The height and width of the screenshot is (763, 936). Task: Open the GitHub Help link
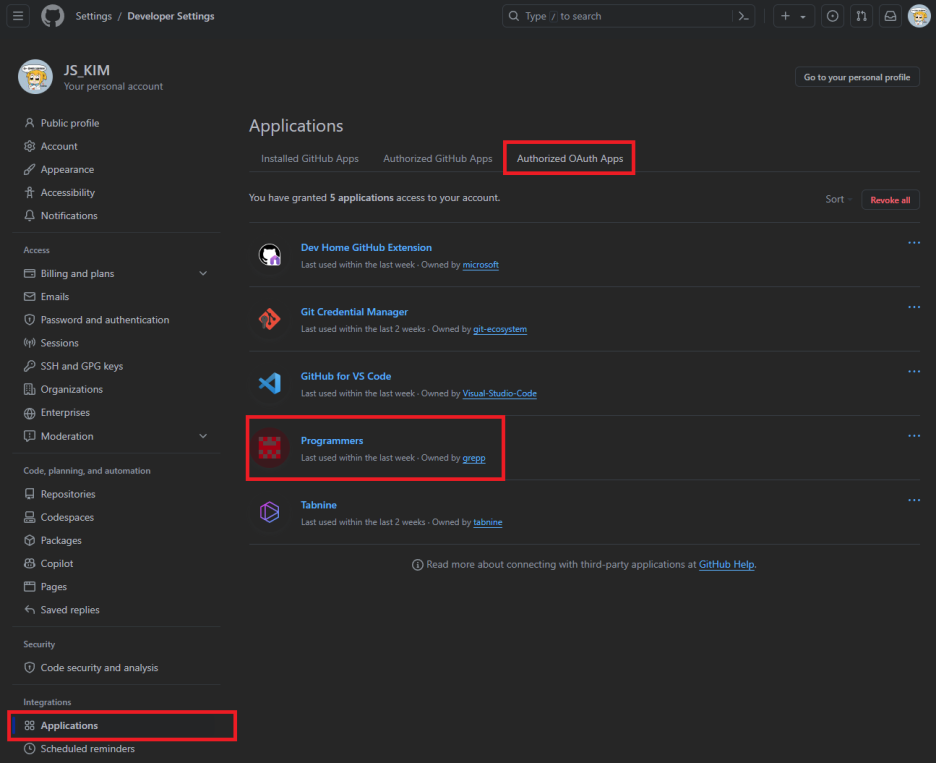pos(726,565)
